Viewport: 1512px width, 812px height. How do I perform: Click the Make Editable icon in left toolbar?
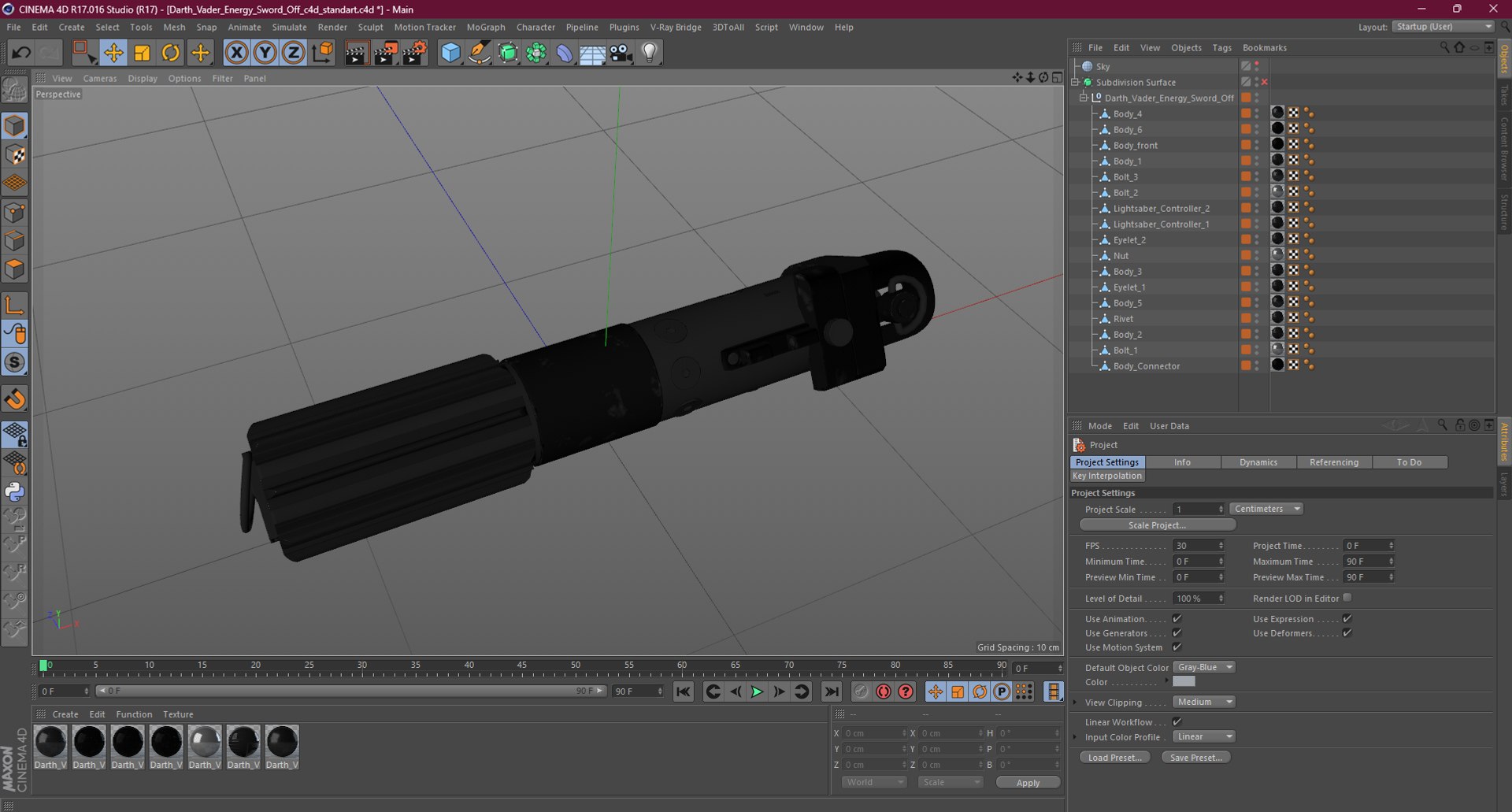(15, 90)
